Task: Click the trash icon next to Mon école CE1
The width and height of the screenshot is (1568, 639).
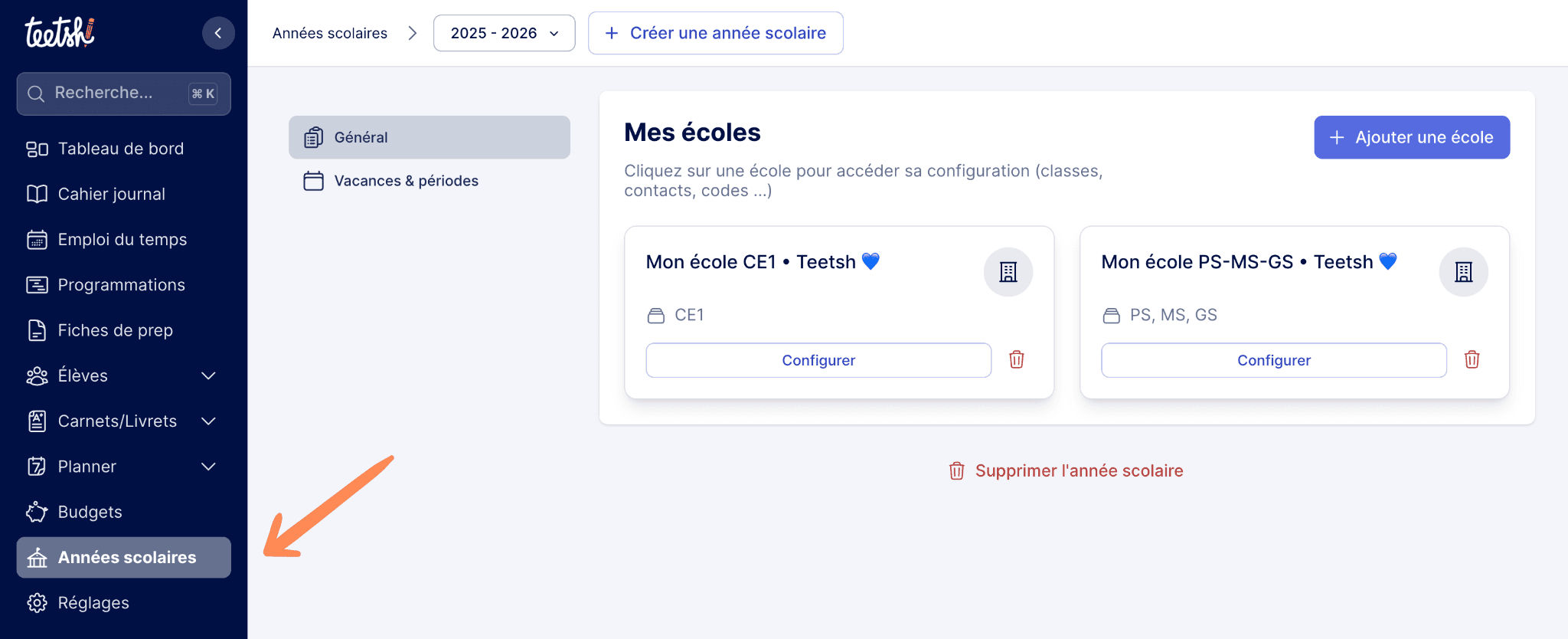Action: click(1016, 359)
